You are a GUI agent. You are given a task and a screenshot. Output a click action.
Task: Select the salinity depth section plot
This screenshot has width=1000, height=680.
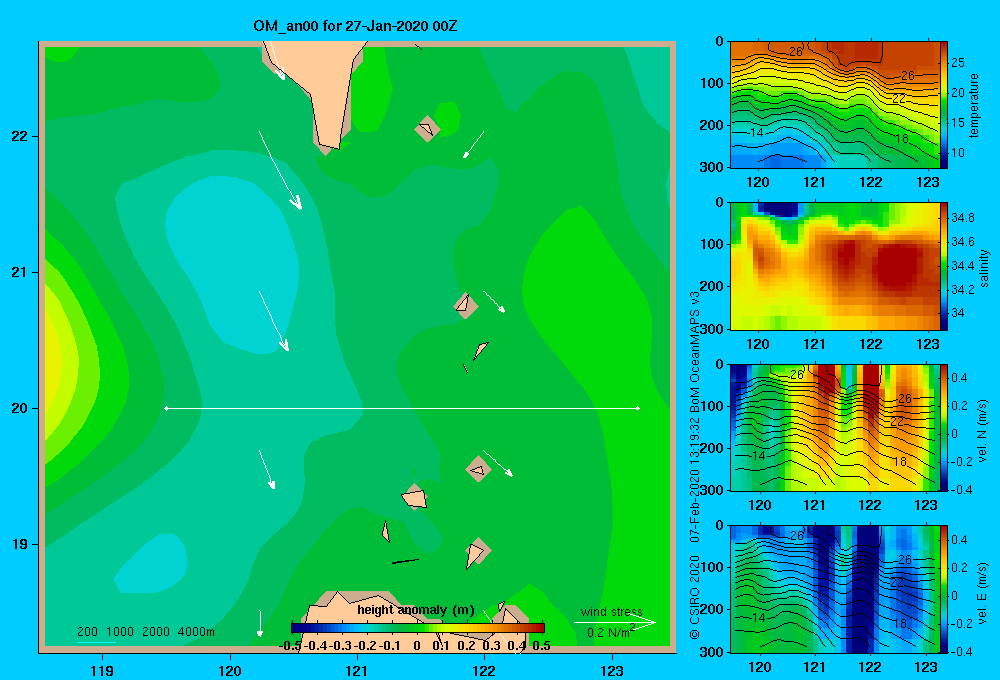(835, 266)
